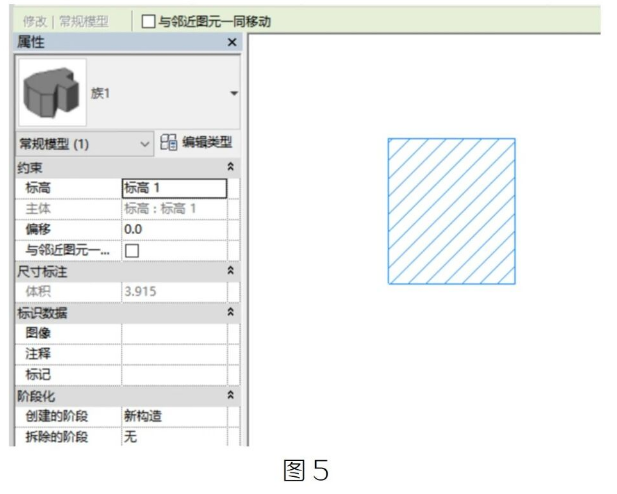Click the 主体 value 标高 : 标高 1
Image resolution: width=617 pixels, height=494 pixels.
click(175, 209)
